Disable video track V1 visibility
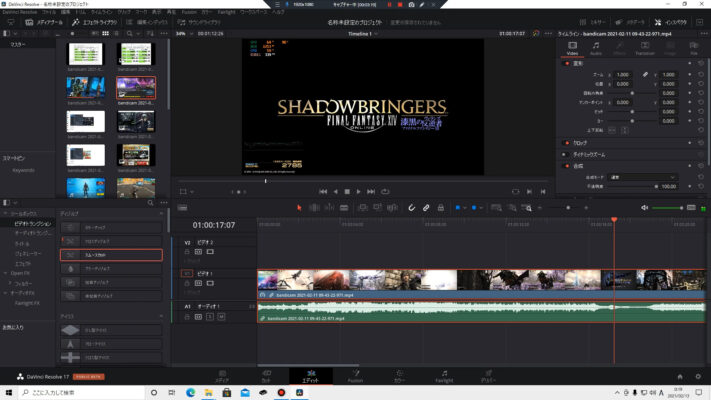The image size is (711, 400). [210, 283]
